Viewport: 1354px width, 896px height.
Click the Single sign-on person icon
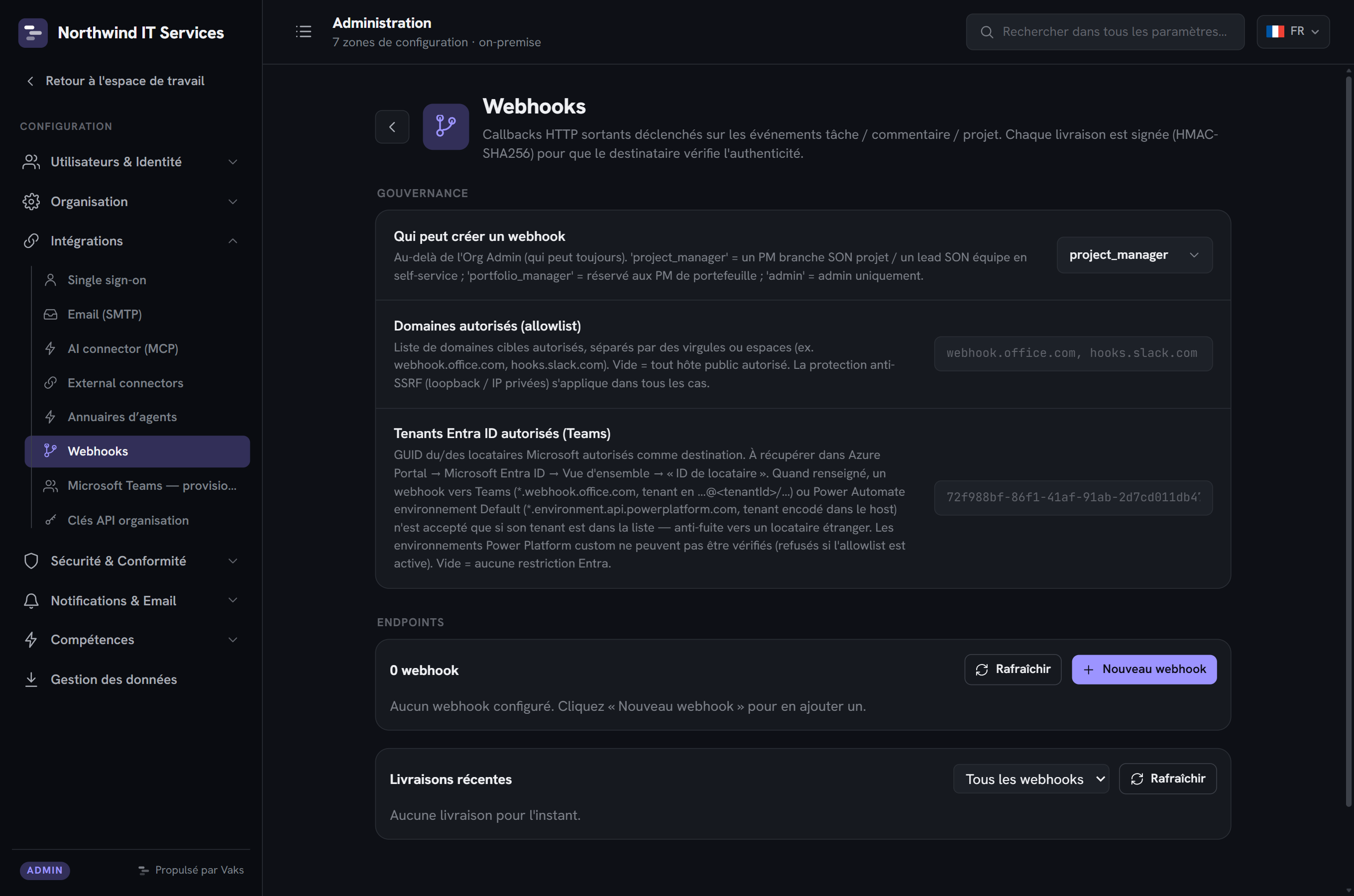[50, 280]
